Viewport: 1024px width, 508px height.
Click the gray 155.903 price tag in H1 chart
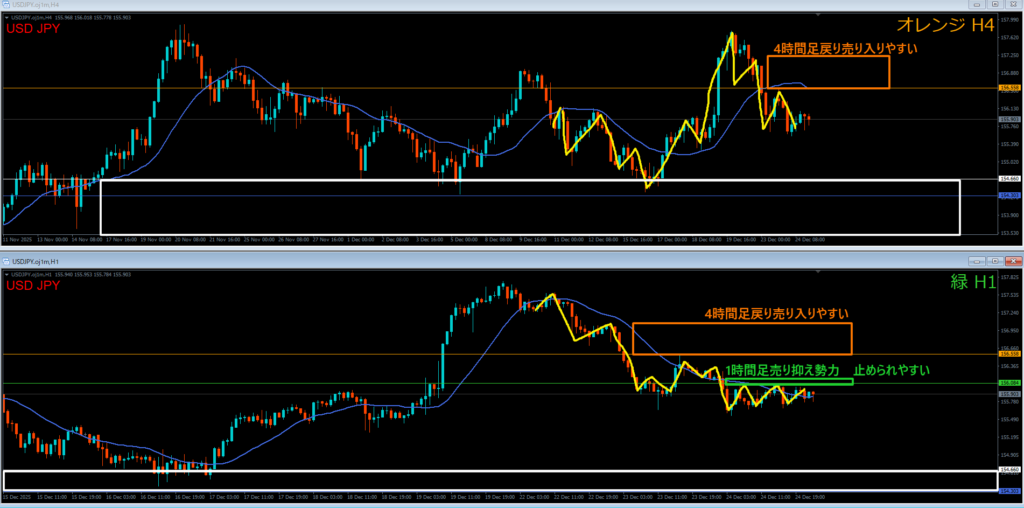point(1010,394)
